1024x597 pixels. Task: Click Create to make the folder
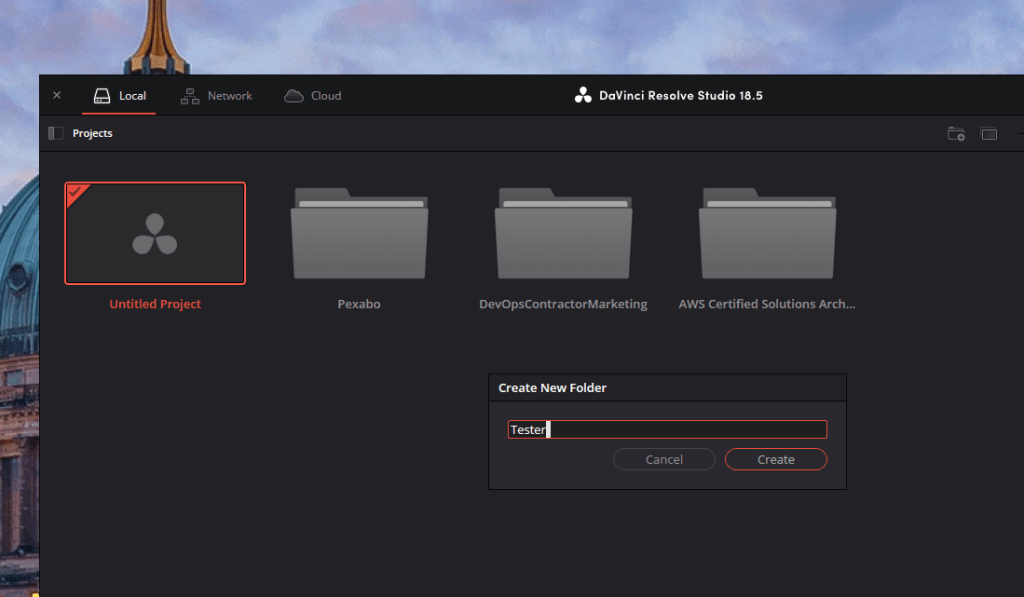[x=776, y=459]
